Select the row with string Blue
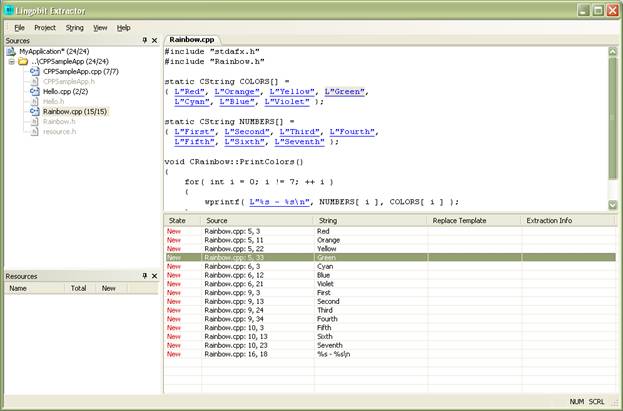This screenshot has height=411, width=623. 390,275
